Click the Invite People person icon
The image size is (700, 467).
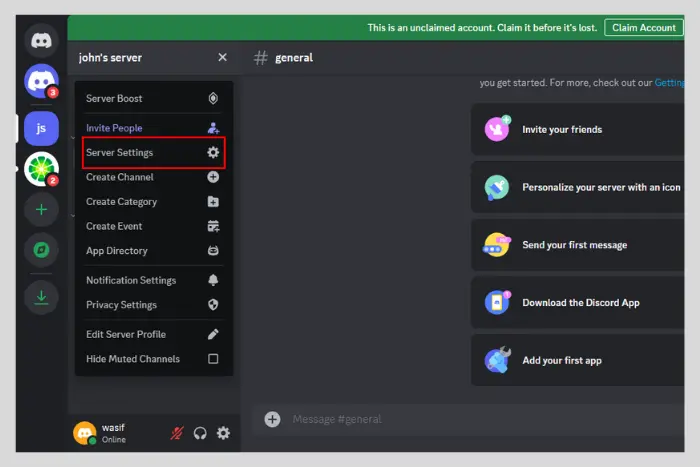[213, 128]
